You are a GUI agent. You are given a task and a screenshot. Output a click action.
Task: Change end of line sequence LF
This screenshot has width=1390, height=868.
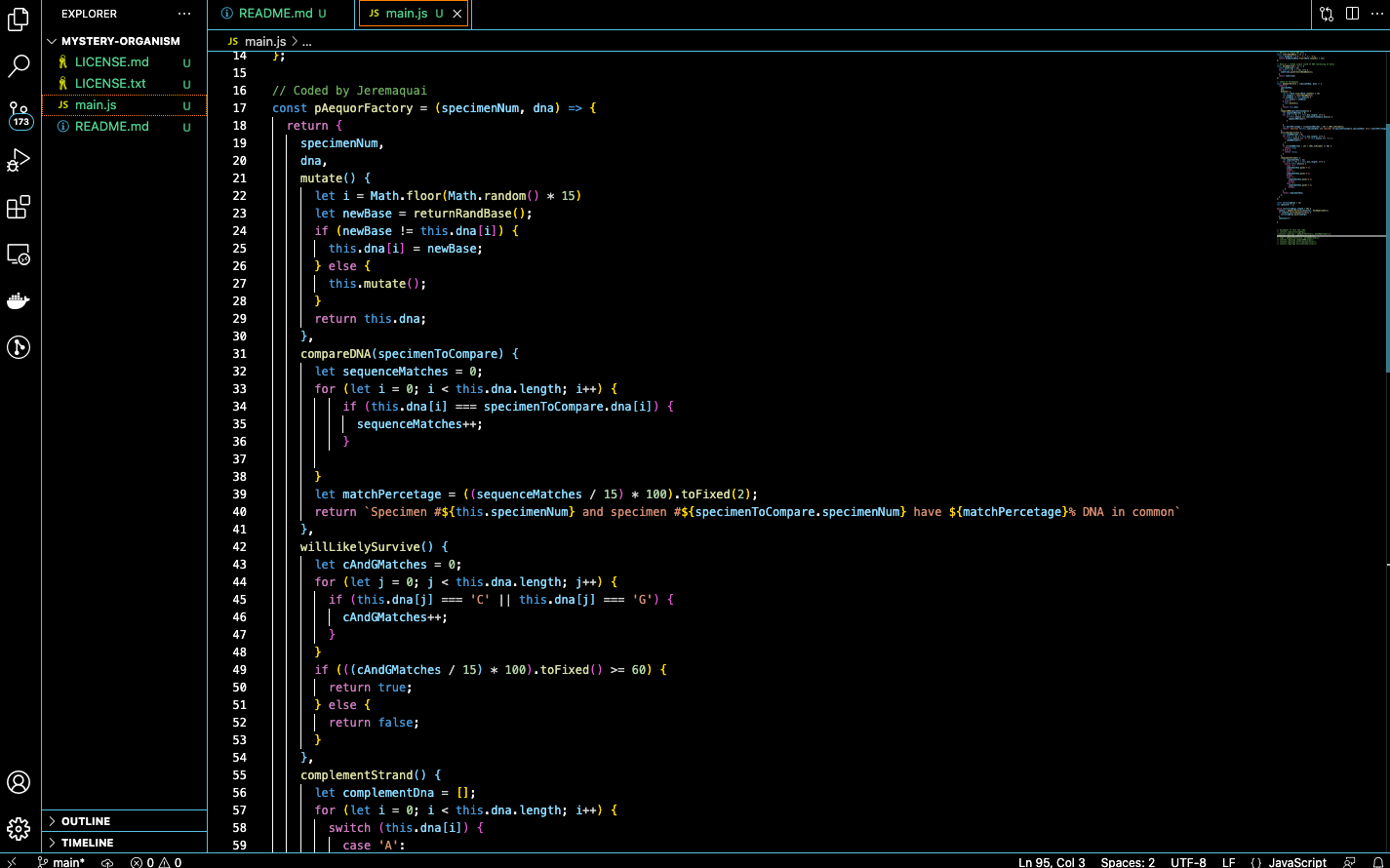pos(1228,862)
